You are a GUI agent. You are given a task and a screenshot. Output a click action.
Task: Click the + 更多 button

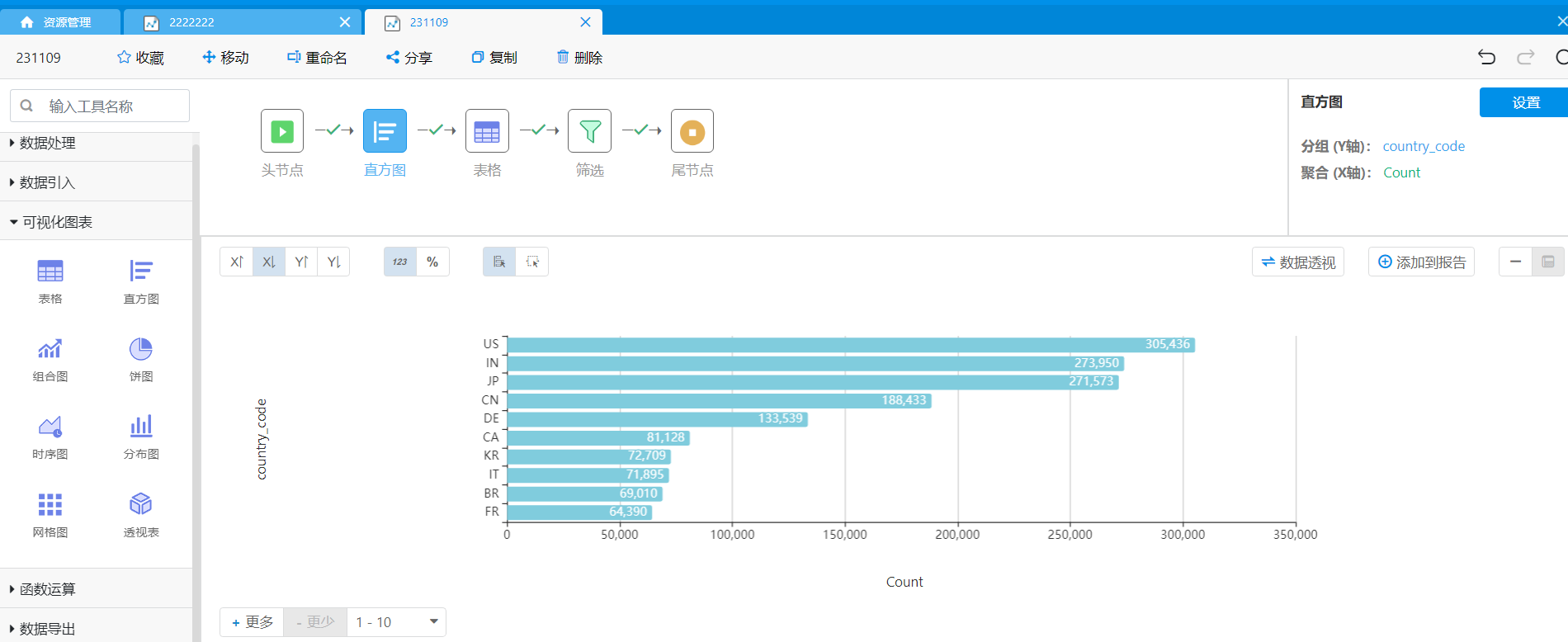click(x=252, y=622)
